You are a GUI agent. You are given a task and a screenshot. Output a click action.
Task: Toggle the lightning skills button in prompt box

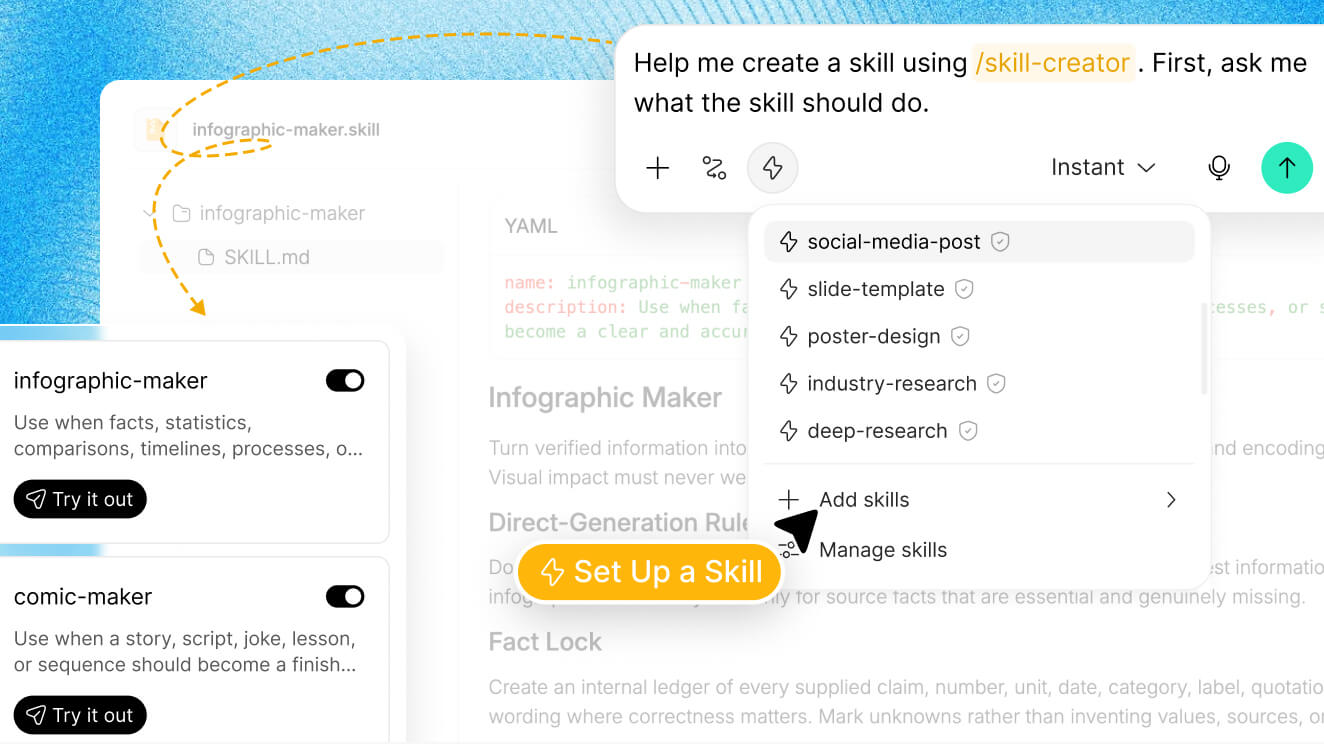click(772, 168)
